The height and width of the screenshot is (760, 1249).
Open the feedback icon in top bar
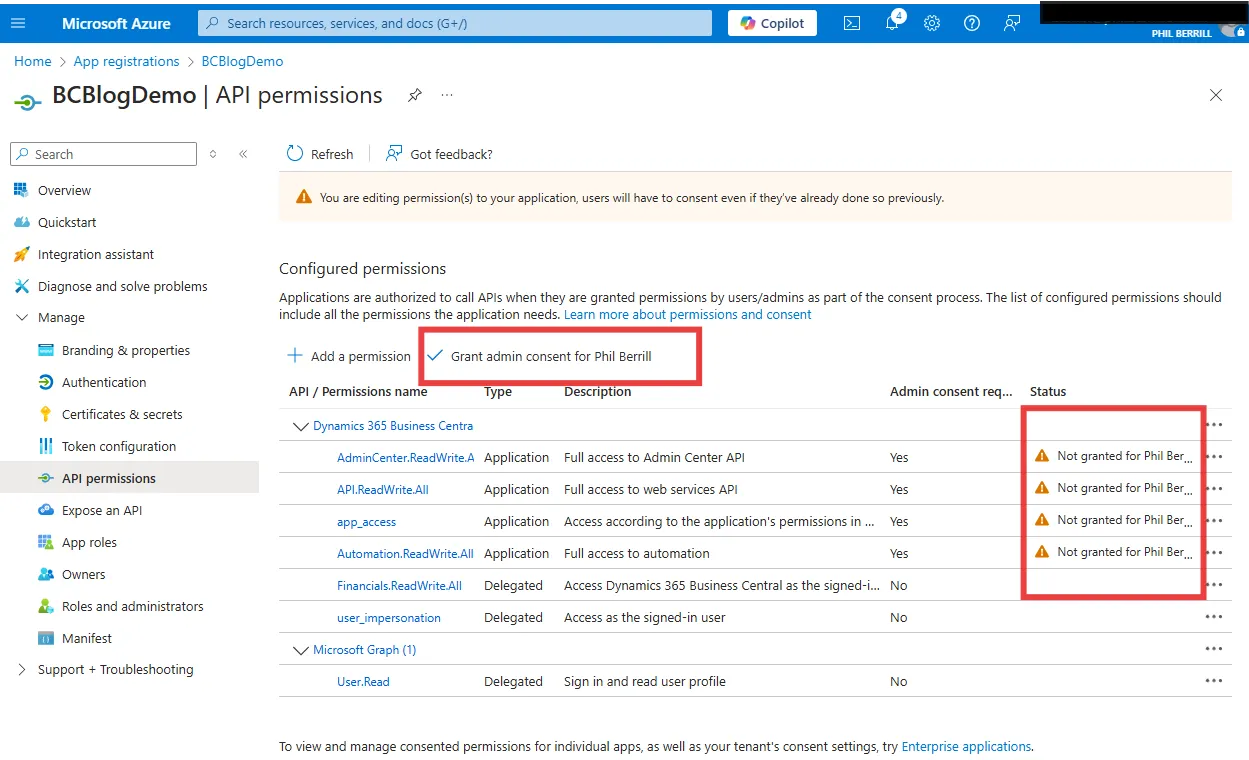(1012, 23)
